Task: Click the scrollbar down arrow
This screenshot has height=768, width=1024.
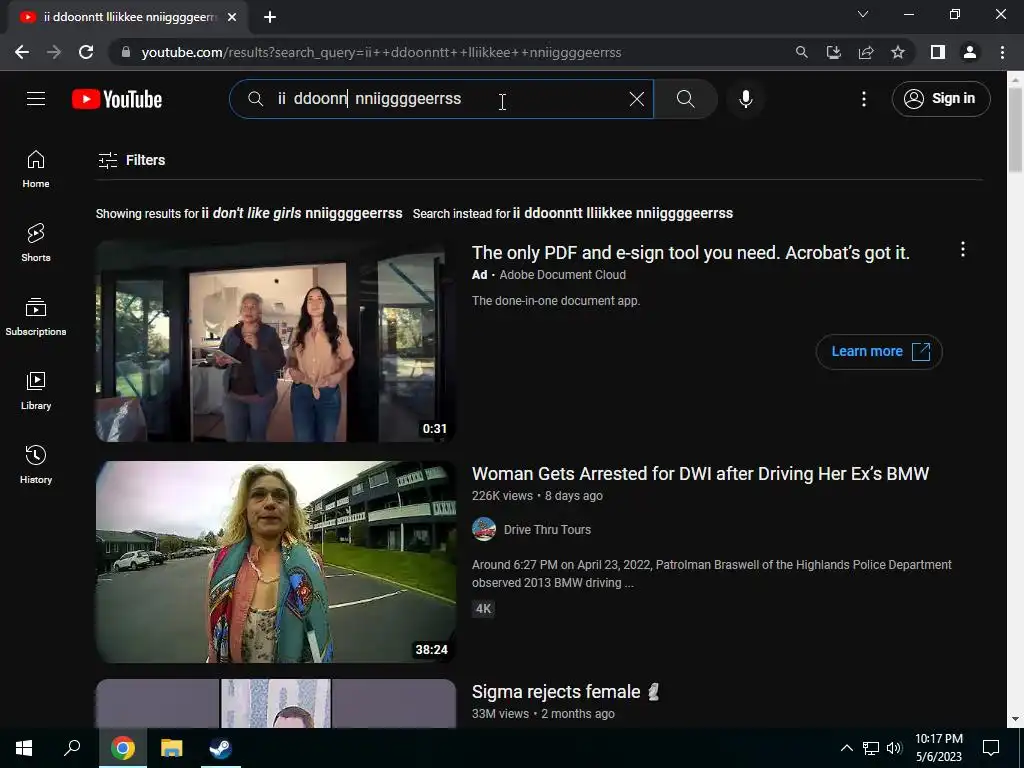Action: click(x=1016, y=719)
